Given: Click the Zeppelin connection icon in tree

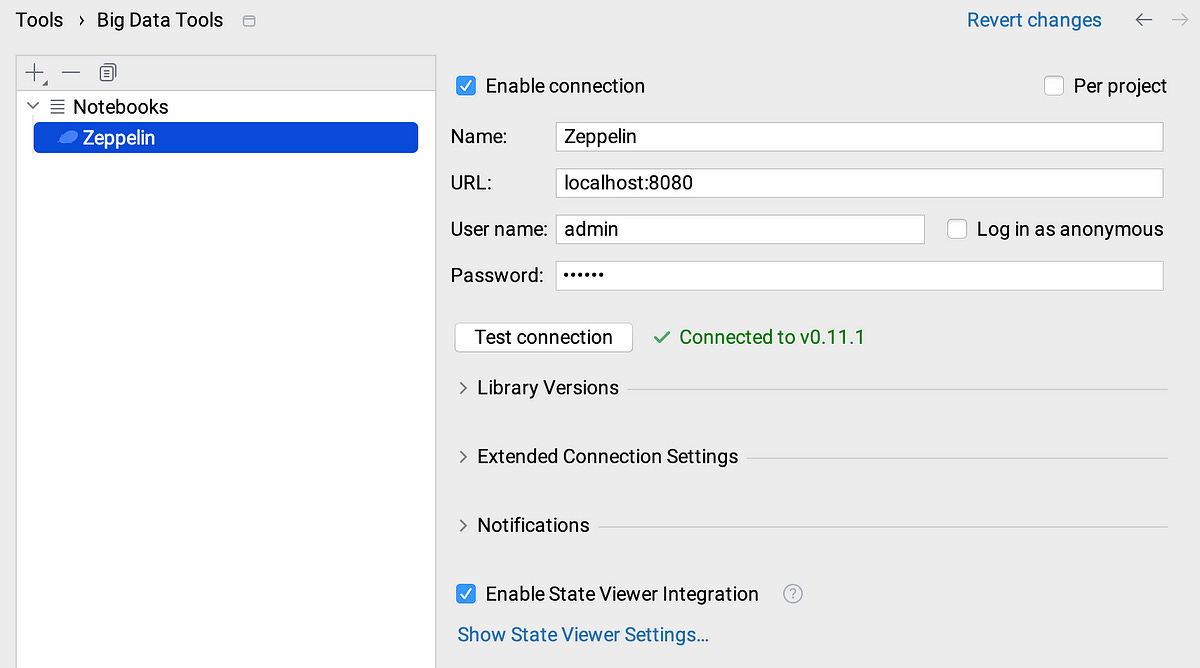Looking at the screenshot, I should [x=68, y=138].
